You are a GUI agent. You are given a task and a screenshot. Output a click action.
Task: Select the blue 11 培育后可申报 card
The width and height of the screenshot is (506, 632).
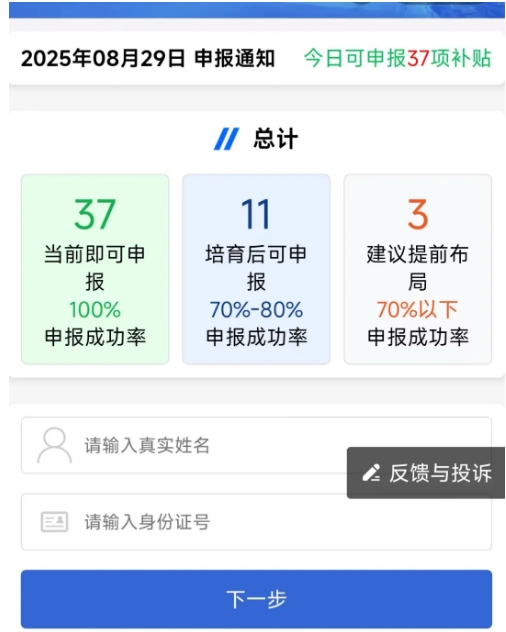256,269
